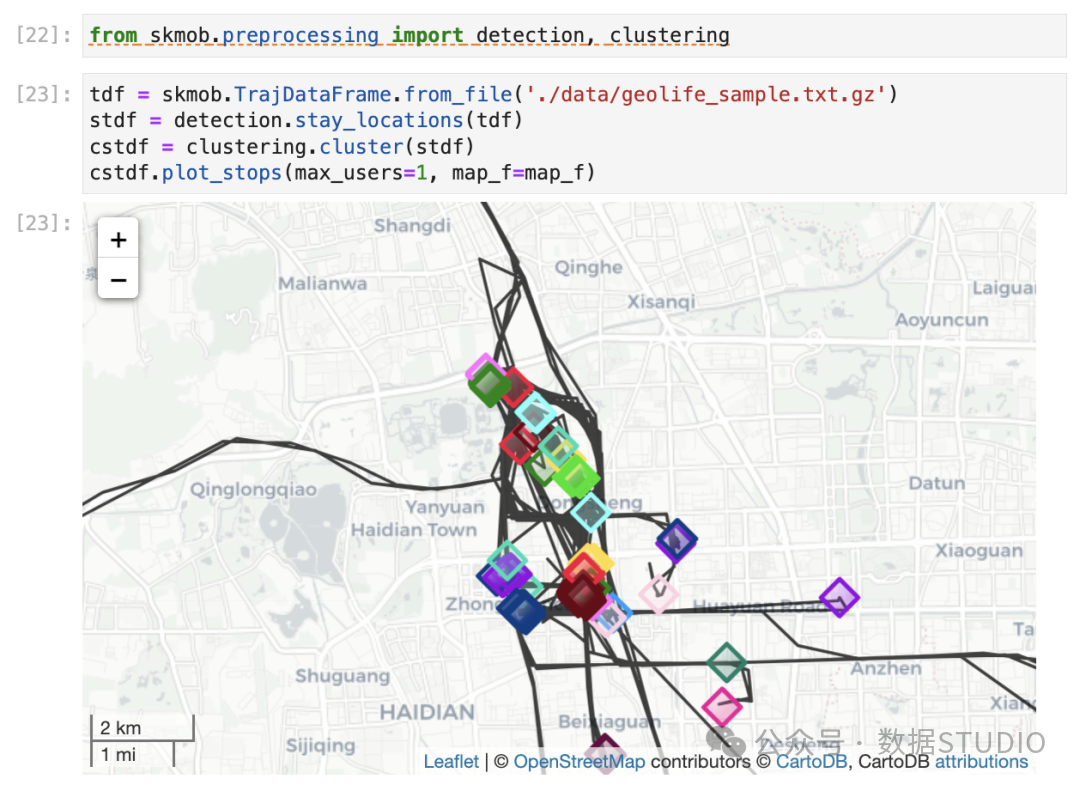This screenshot has width=1080, height=785.
Task: Click the stay_locations method name
Action: pos(379,120)
